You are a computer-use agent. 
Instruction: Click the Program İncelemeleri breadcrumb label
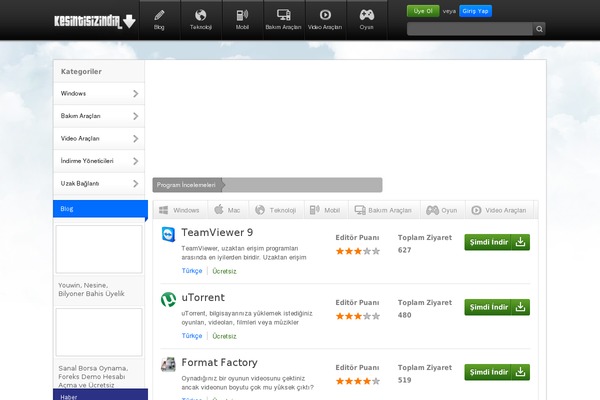click(186, 185)
